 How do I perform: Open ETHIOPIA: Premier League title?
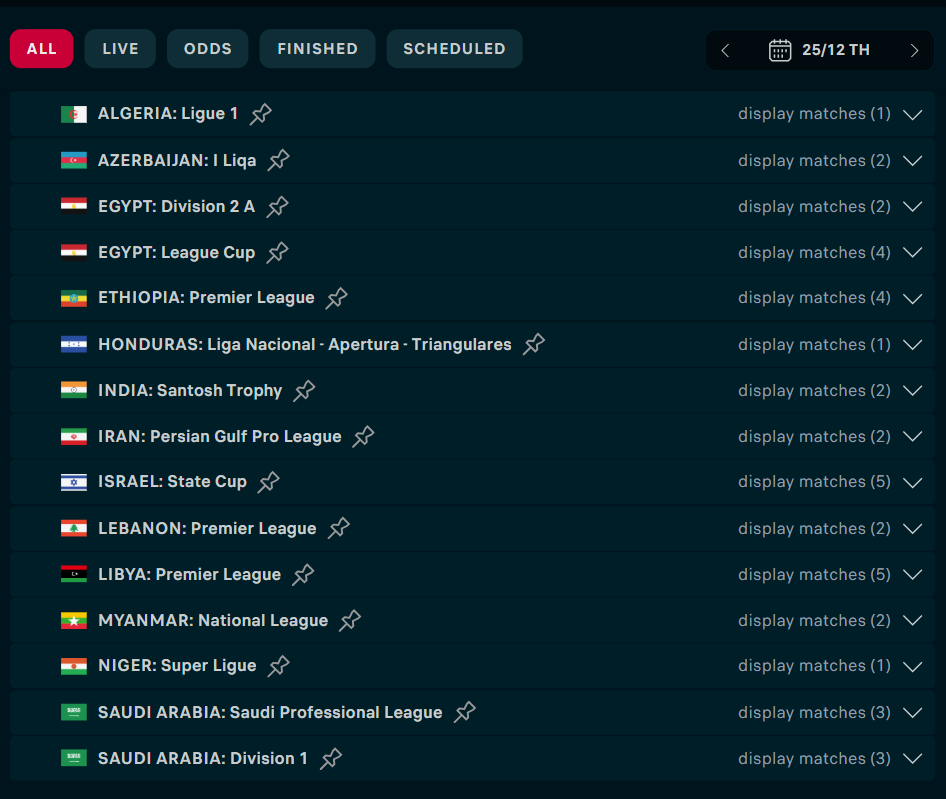click(x=206, y=298)
